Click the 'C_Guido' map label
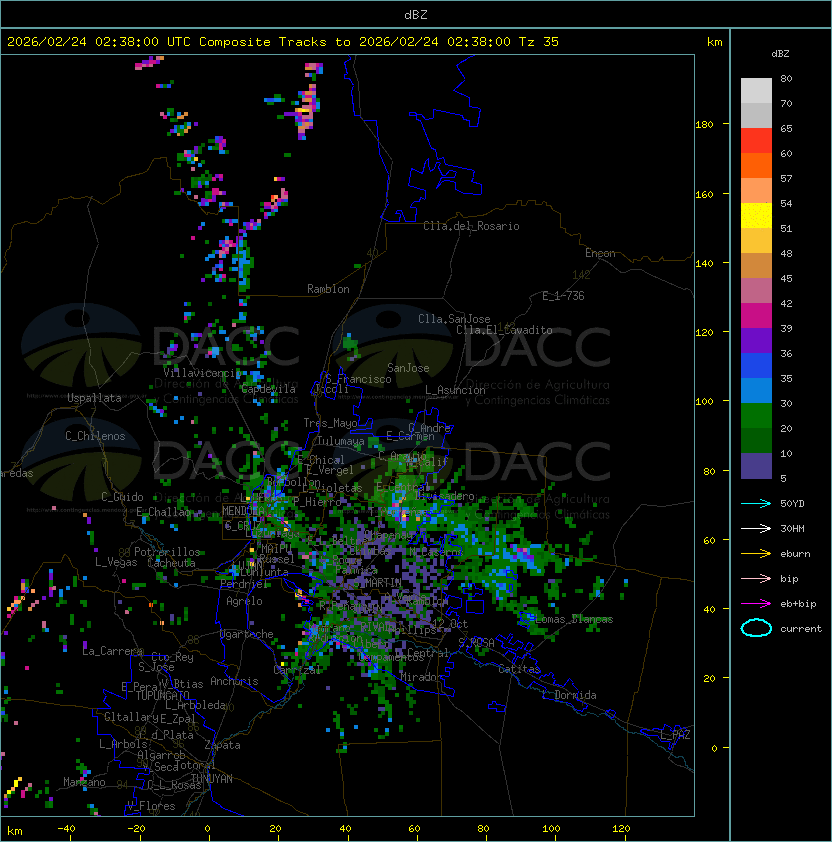The image size is (832, 842). [122, 497]
